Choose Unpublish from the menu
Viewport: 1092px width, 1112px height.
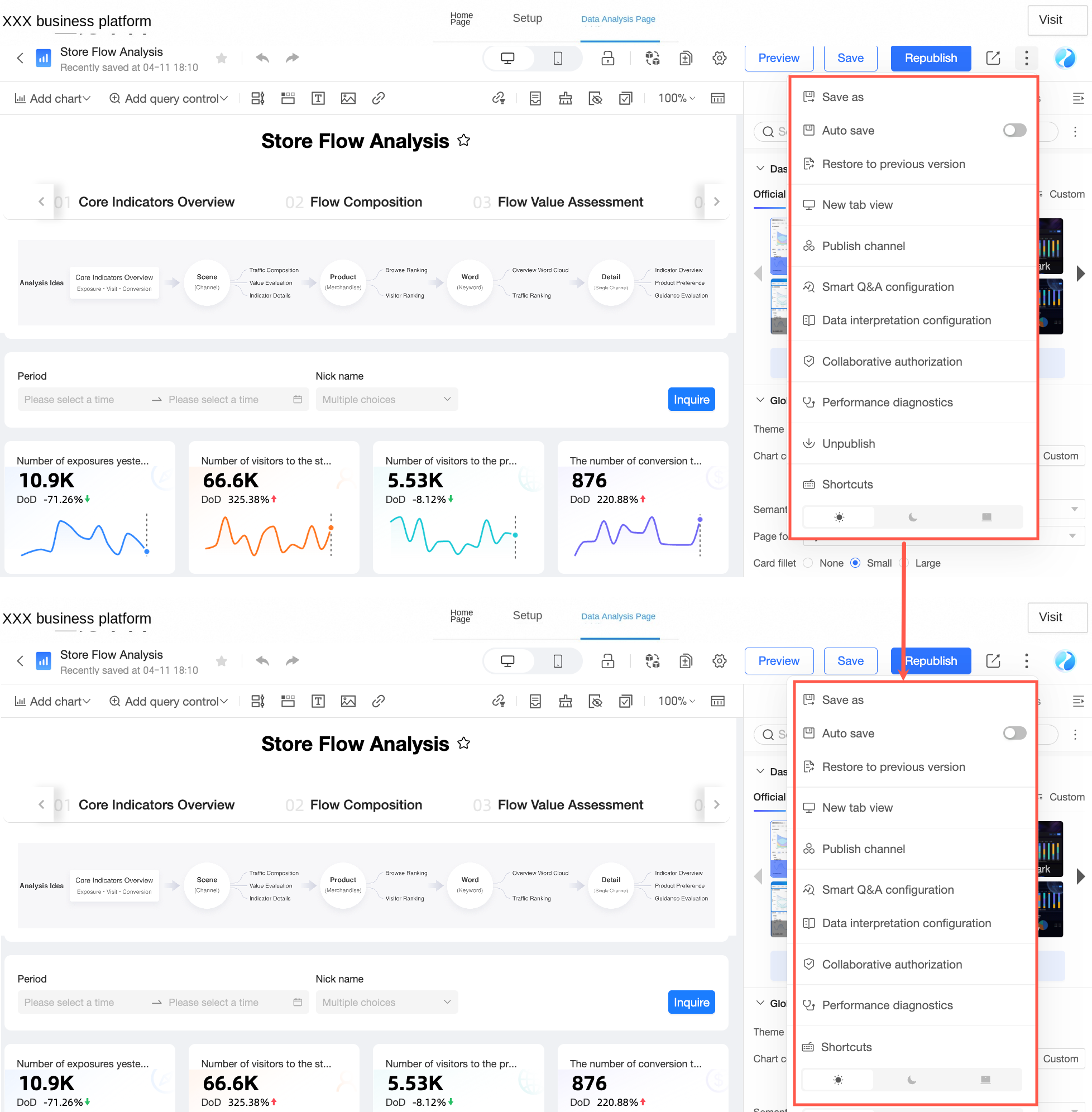914,443
